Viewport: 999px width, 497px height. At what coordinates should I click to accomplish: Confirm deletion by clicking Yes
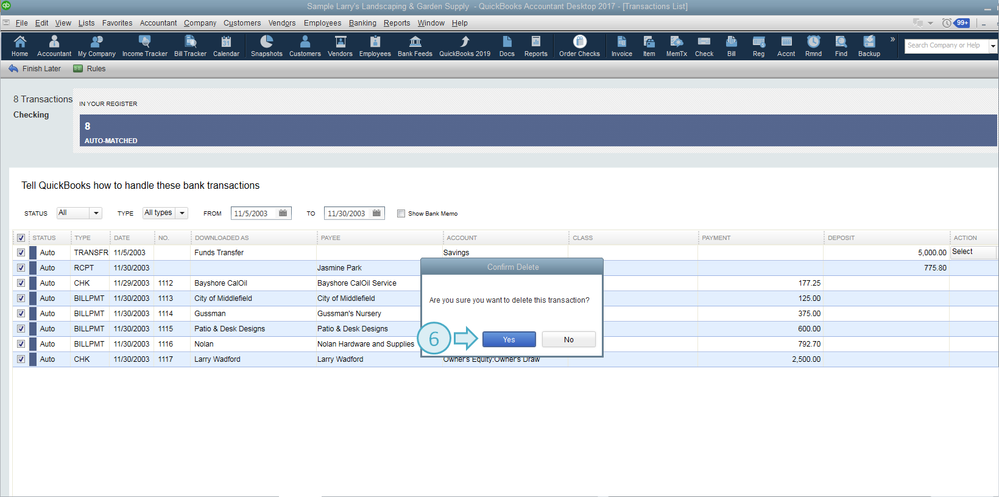click(x=509, y=339)
